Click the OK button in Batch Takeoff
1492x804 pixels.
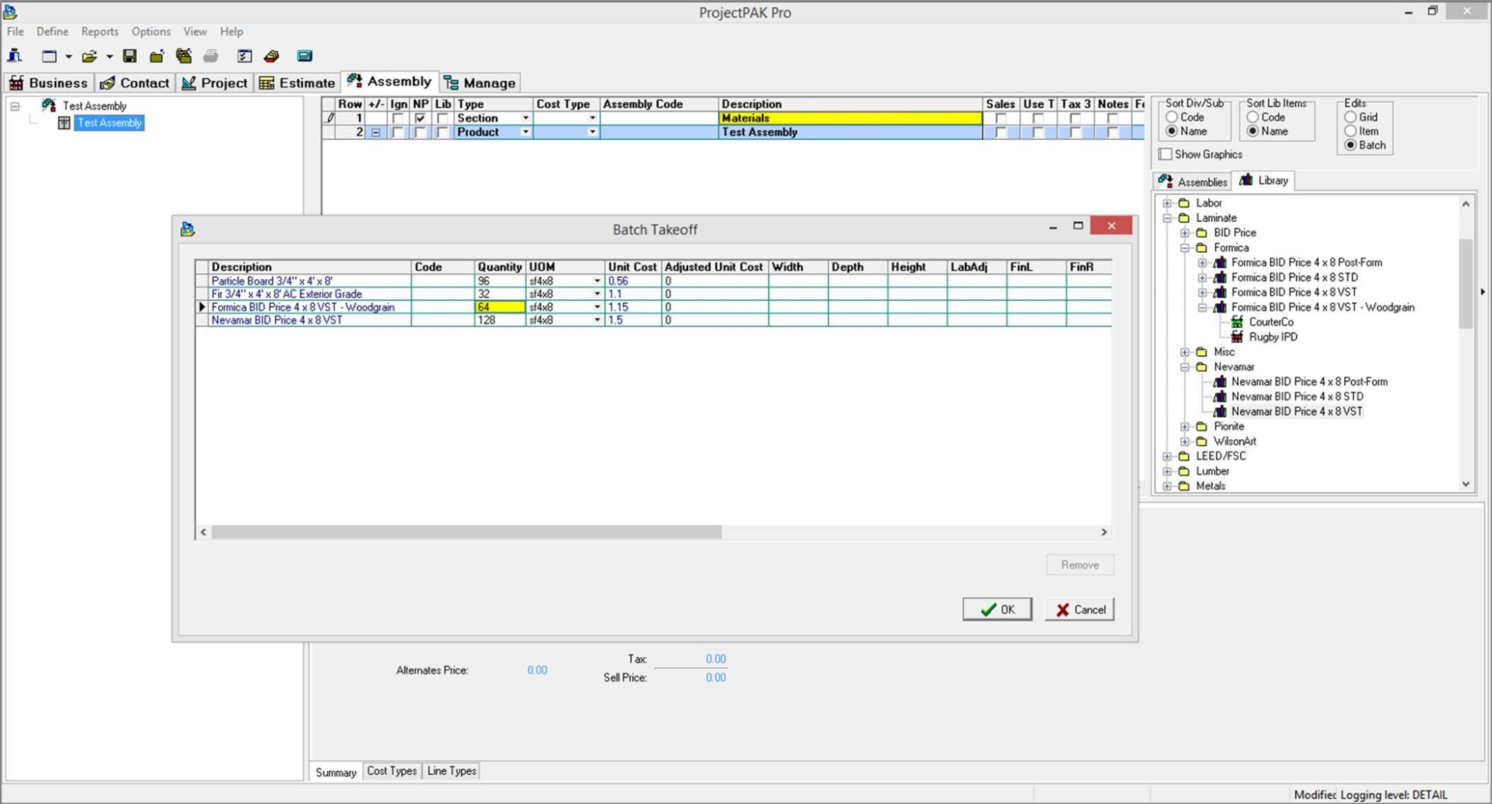click(x=996, y=609)
